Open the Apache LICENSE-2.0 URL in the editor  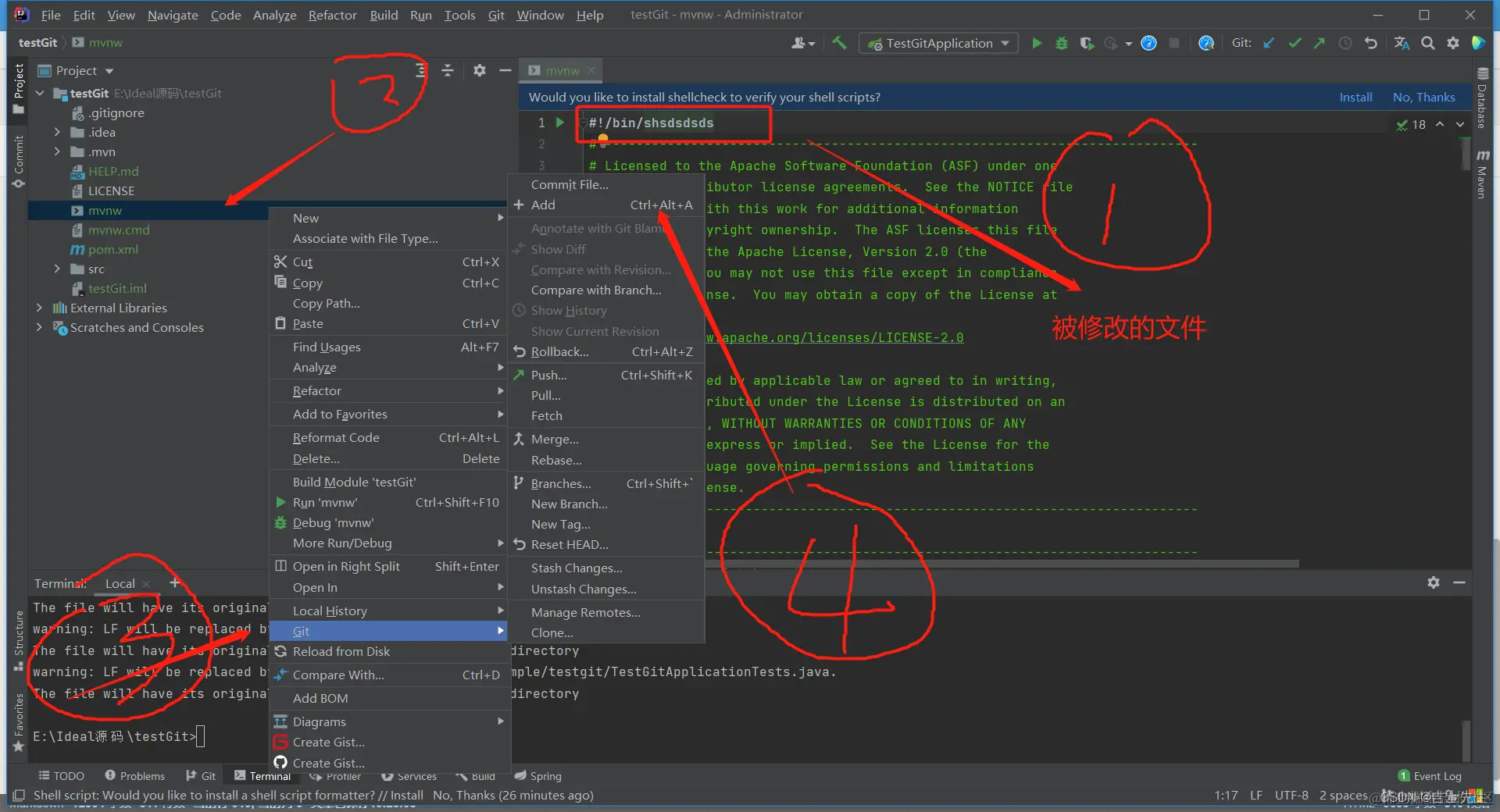(x=834, y=338)
